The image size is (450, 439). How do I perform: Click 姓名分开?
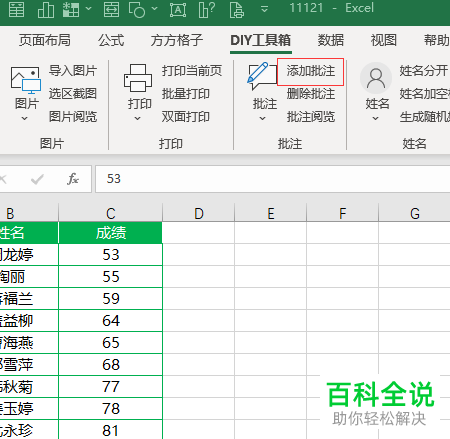click(x=424, y=71)
